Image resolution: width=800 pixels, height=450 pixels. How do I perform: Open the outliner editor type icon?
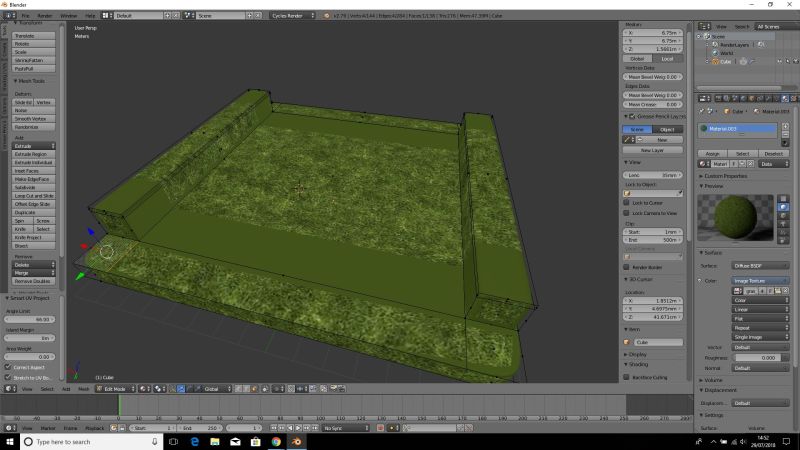click(x=704, y=26)
